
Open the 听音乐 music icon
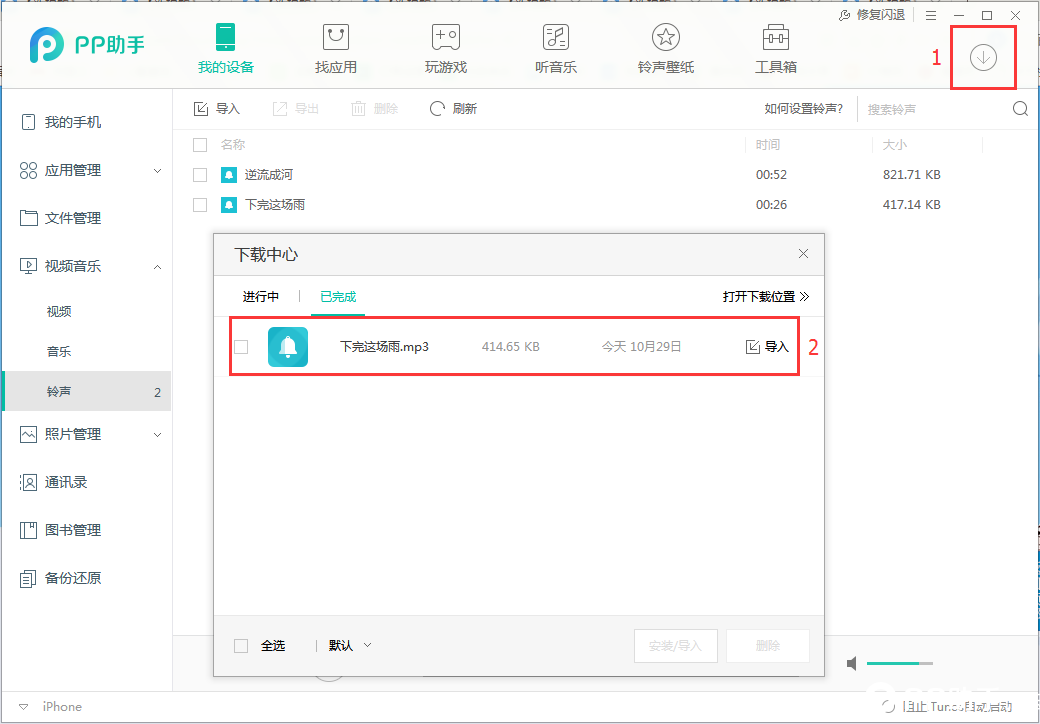click(x=556, y=37)
